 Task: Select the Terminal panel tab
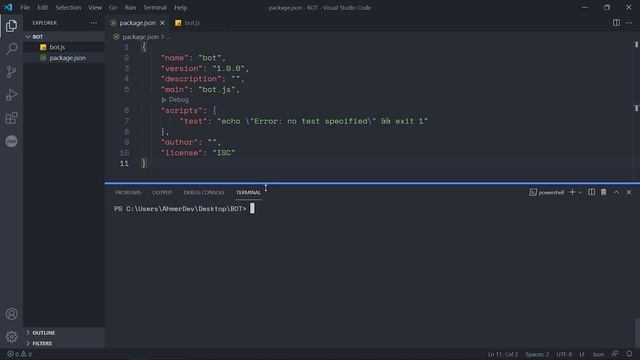point(248,192)
